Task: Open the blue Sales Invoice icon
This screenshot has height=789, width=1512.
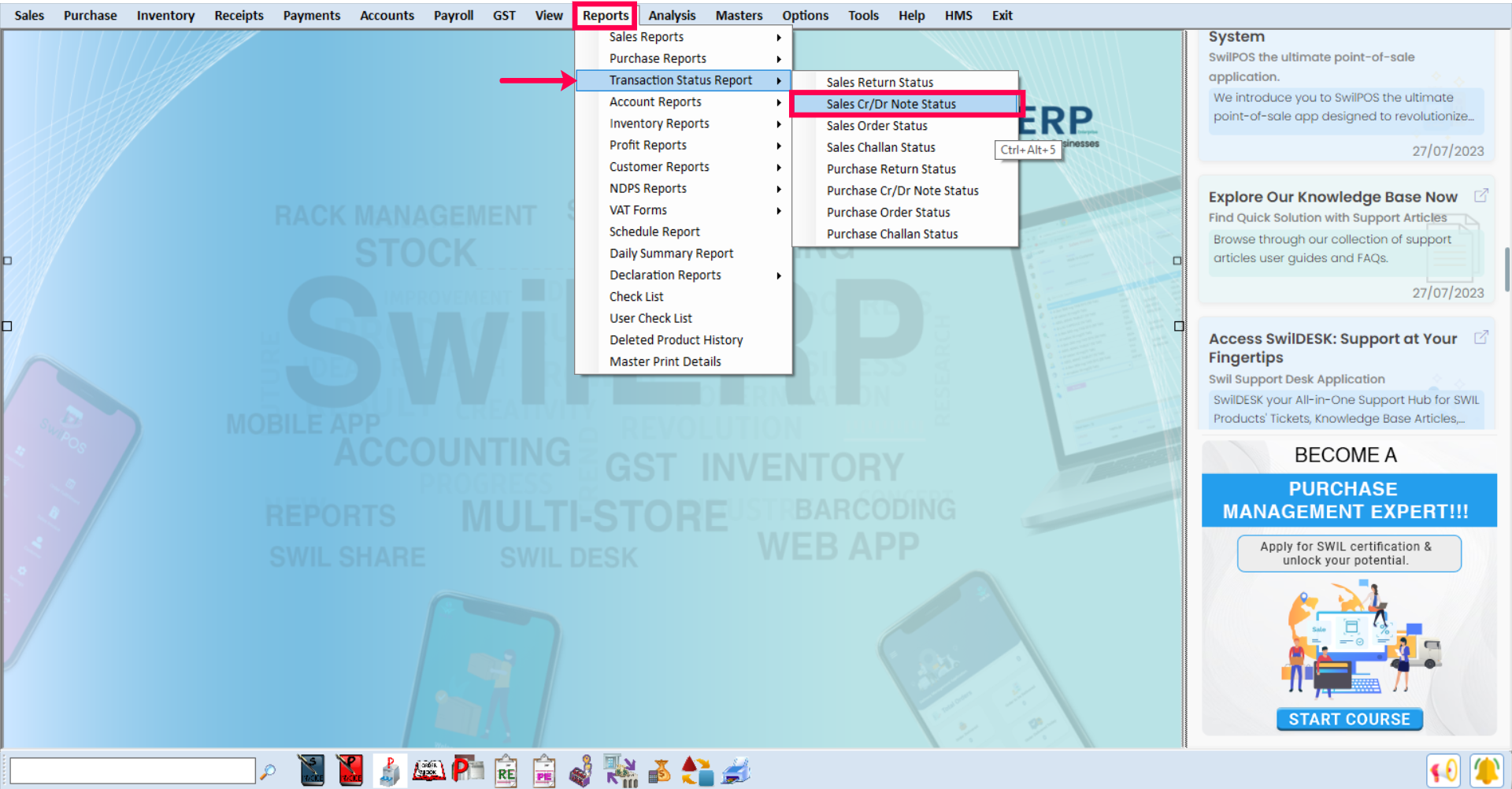Action: click(311, 771)
